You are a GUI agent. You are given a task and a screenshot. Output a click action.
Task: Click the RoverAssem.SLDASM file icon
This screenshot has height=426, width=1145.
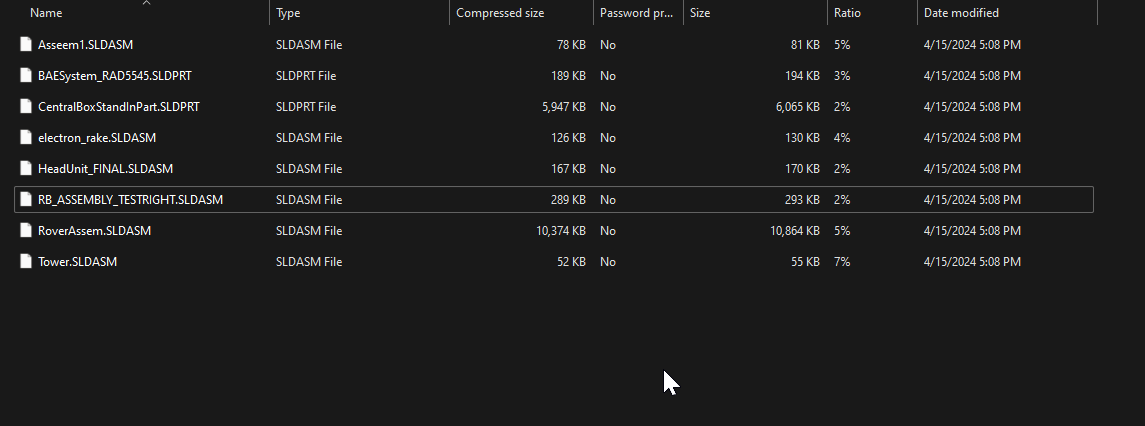click(x=27, y=231)
